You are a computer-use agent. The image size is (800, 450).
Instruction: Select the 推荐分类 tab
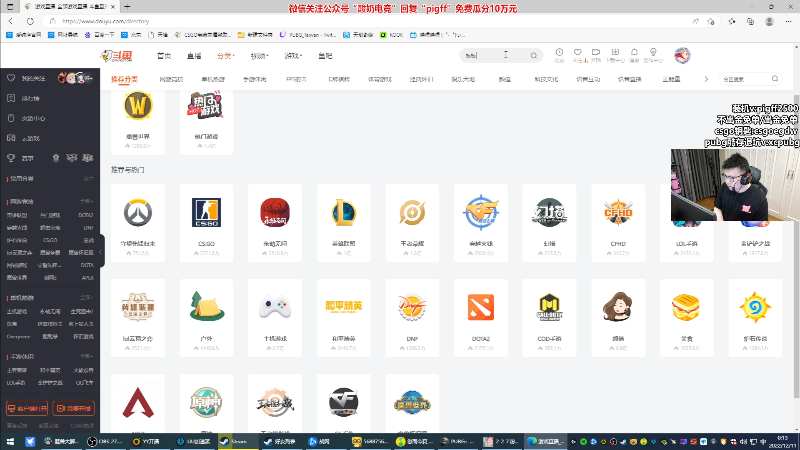(x=124, y=80)
